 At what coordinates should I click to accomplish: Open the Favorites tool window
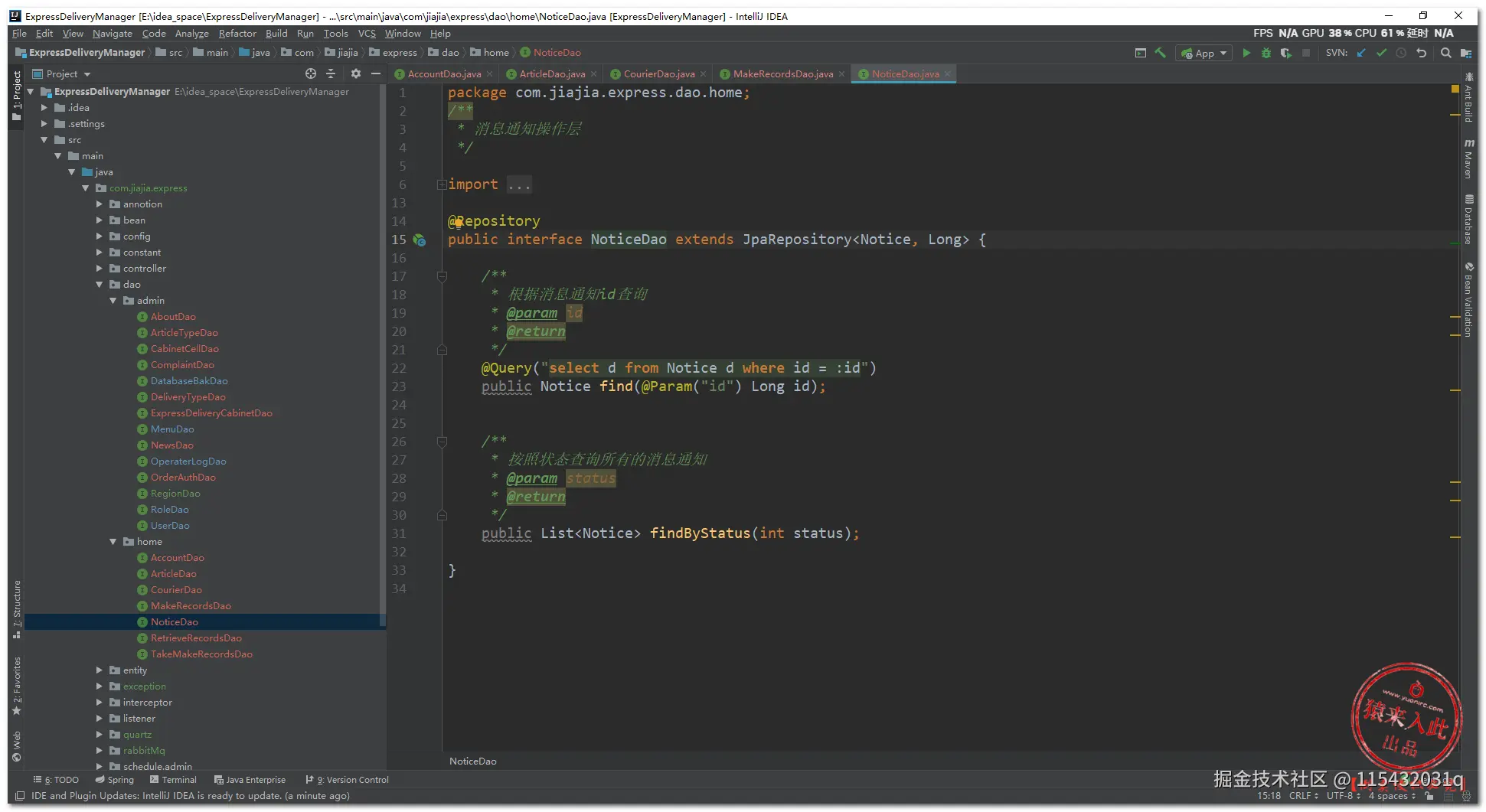[x=16, y=686]
